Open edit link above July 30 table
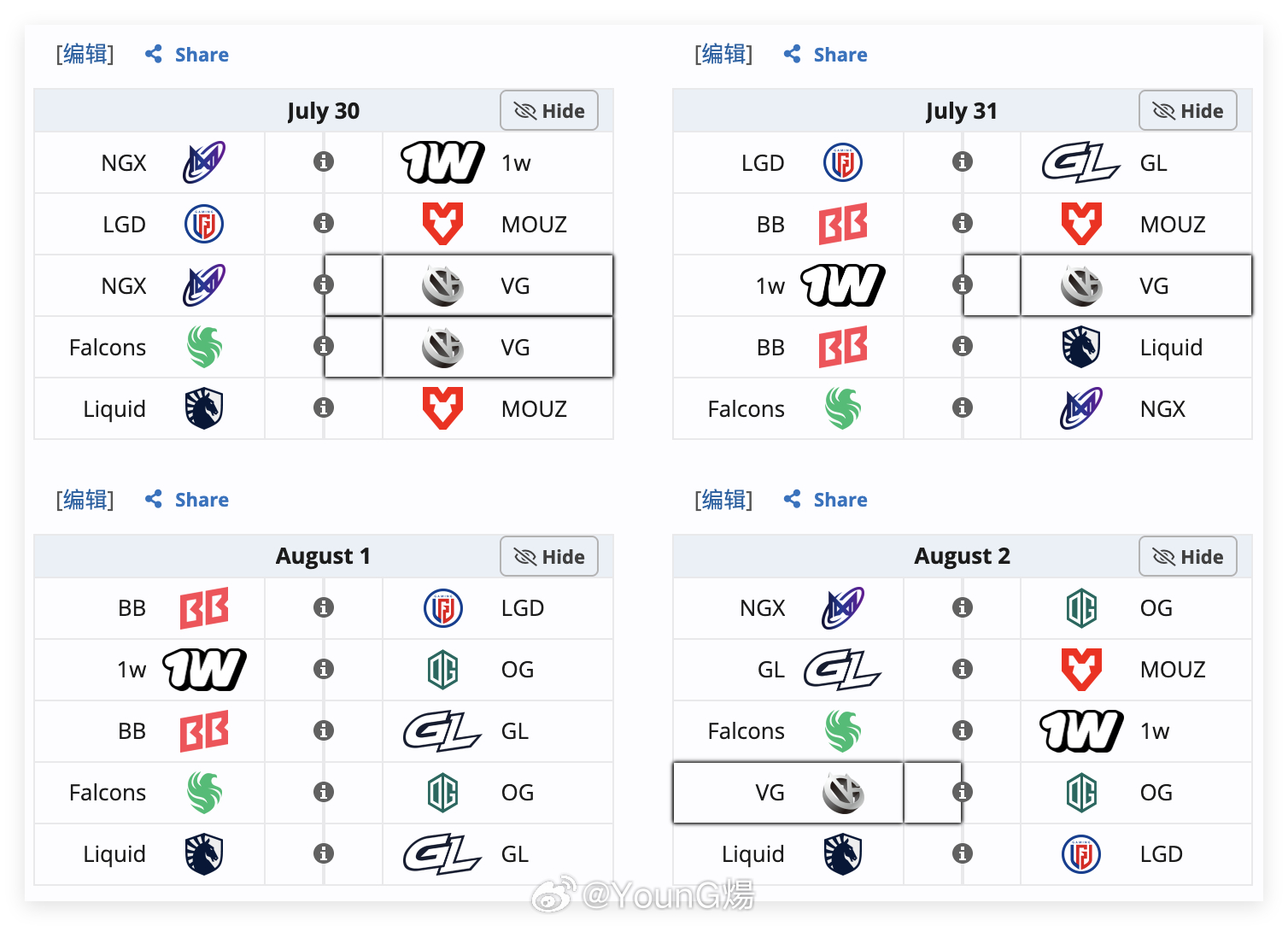Screen dimensions: 1288x926 (x=85, y=55)
